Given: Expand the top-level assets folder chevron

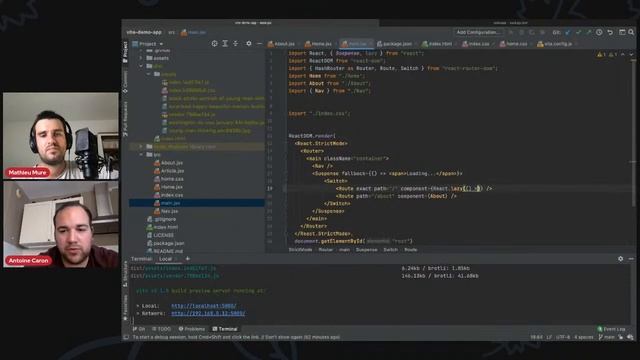Looking at the screenshot, I should click(141, 58).
